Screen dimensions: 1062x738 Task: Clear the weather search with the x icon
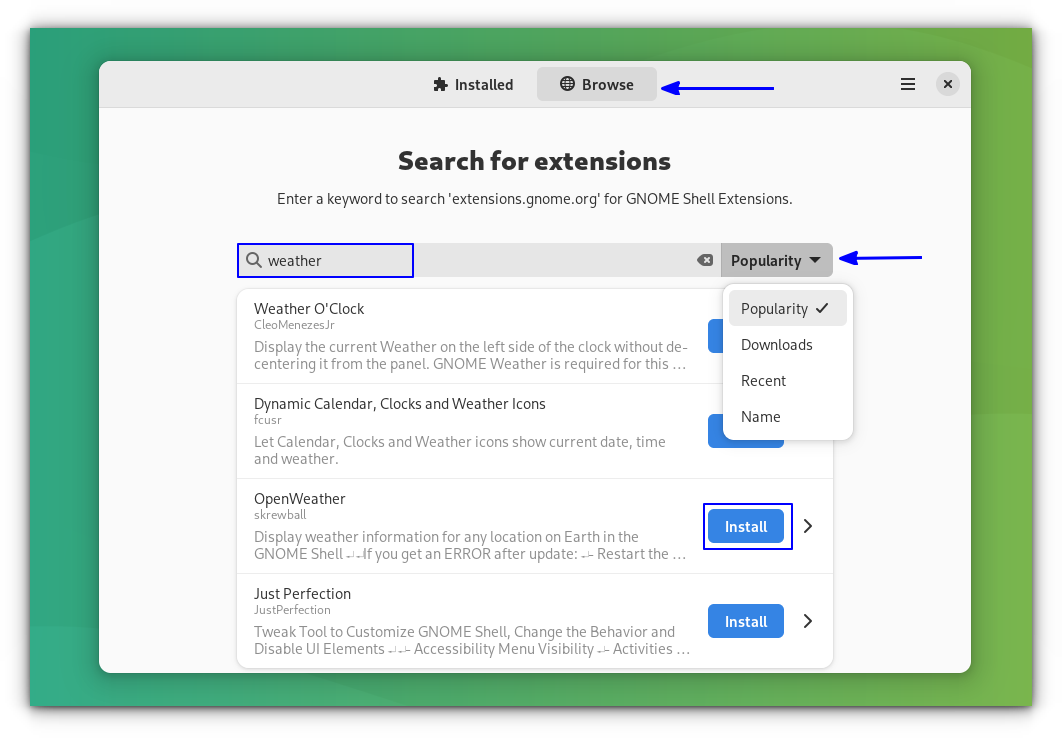click(x=705, y=260)
